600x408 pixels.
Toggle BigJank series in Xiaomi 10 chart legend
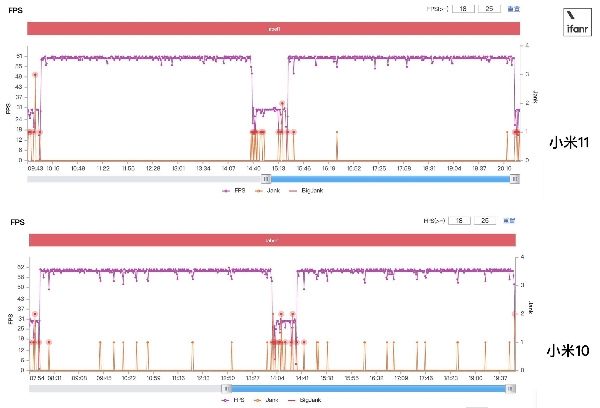pos(305,400)
